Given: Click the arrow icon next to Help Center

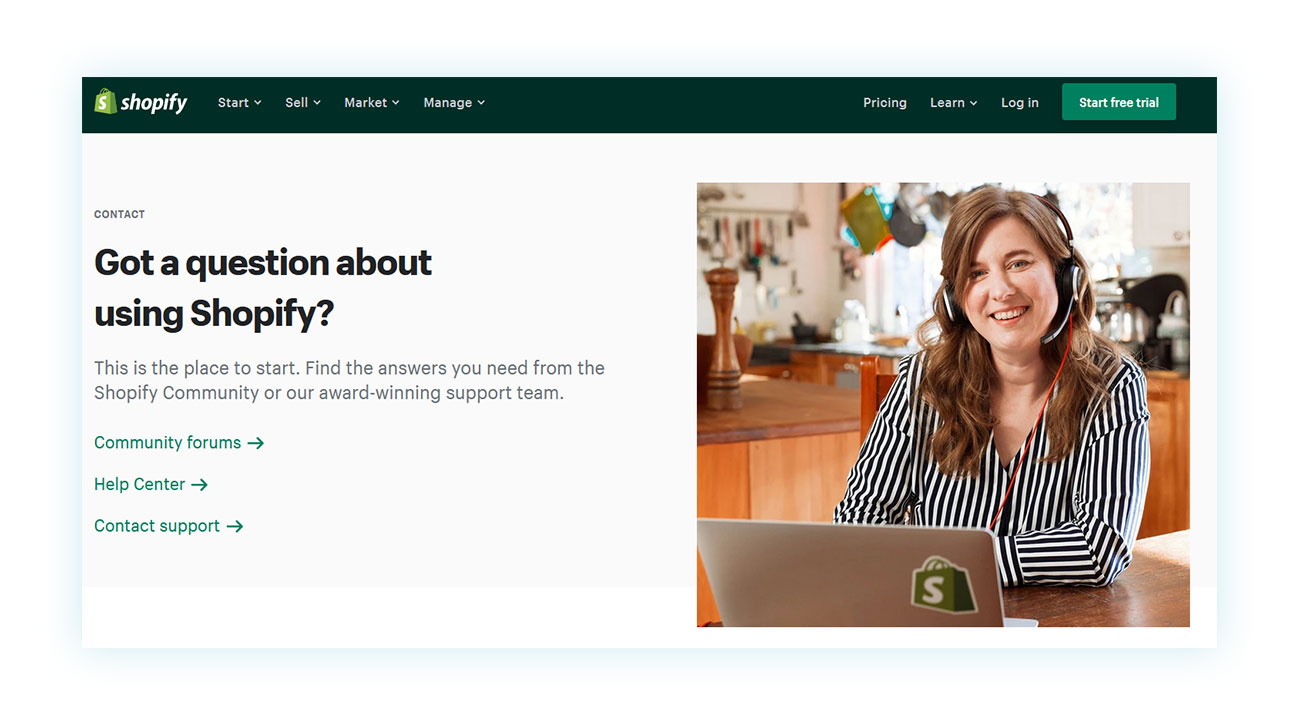Looking at the screenshot, I should (199, 485).
